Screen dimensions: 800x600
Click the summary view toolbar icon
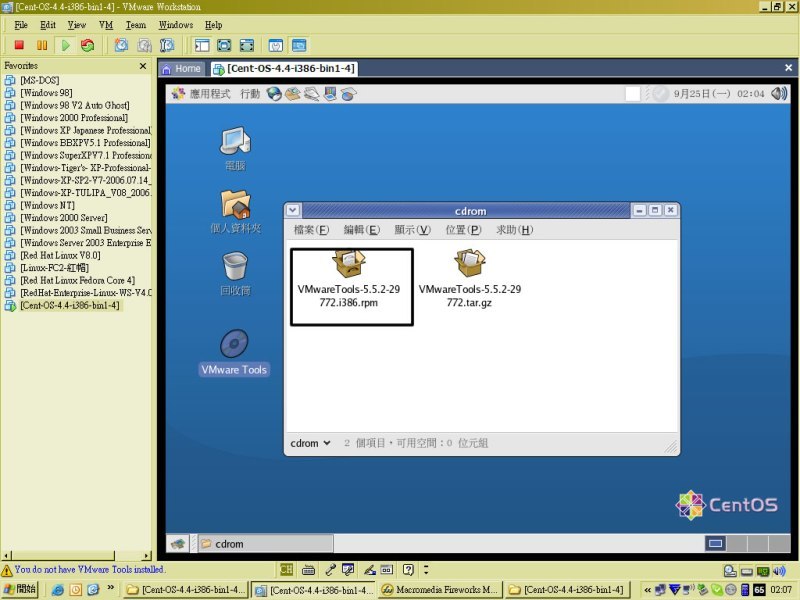276,45
